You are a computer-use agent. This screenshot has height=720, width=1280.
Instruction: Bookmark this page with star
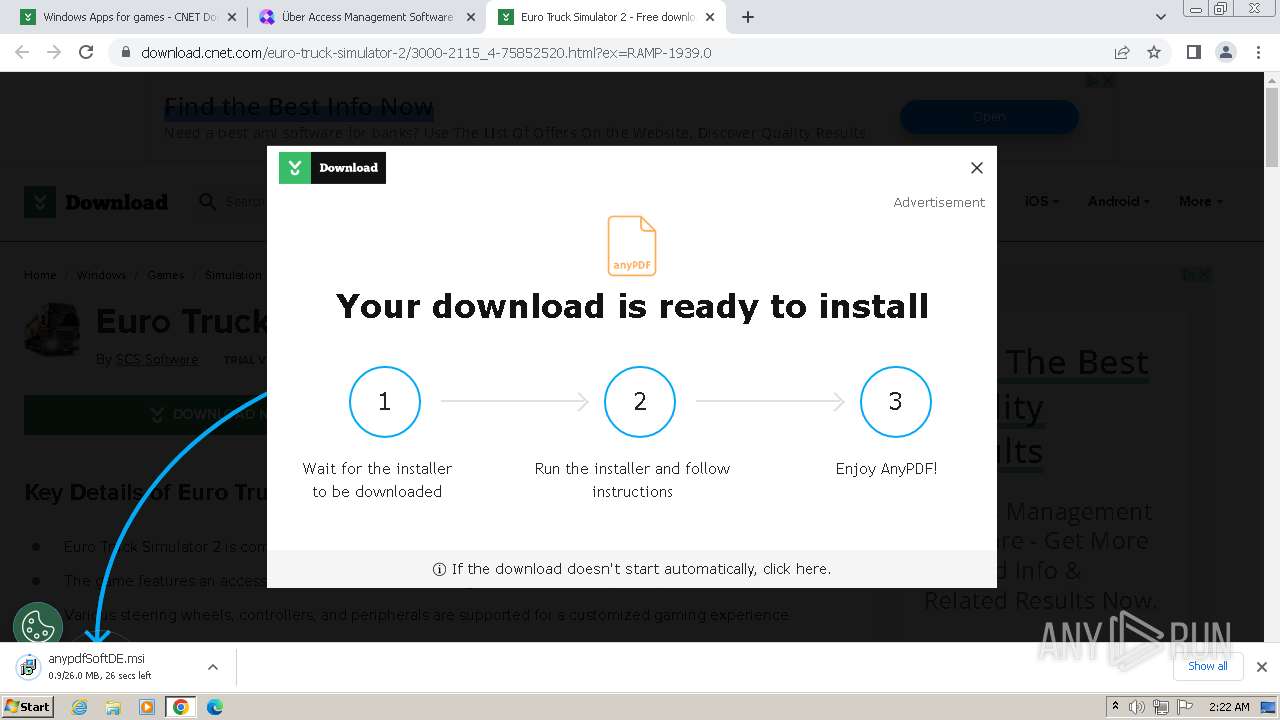1154,52
